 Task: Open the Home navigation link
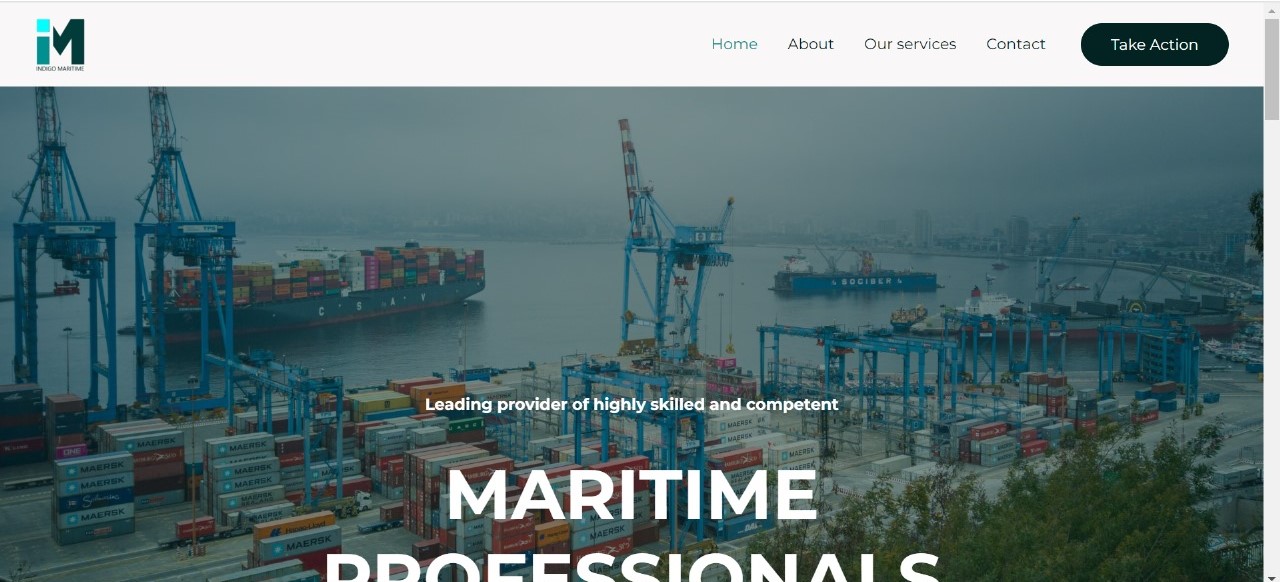point(734,44)
